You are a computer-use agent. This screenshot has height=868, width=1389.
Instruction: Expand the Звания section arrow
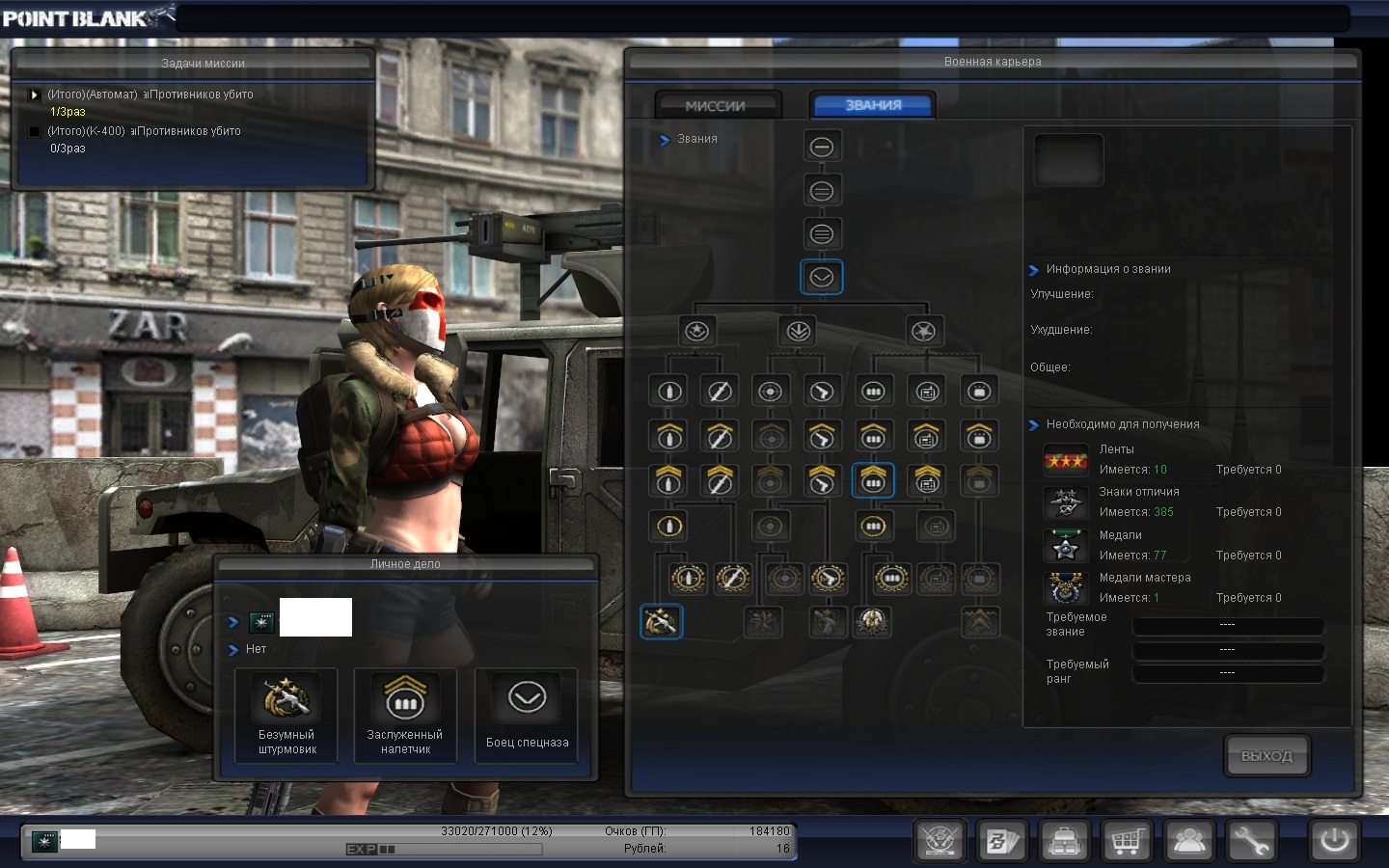(664, 140)
